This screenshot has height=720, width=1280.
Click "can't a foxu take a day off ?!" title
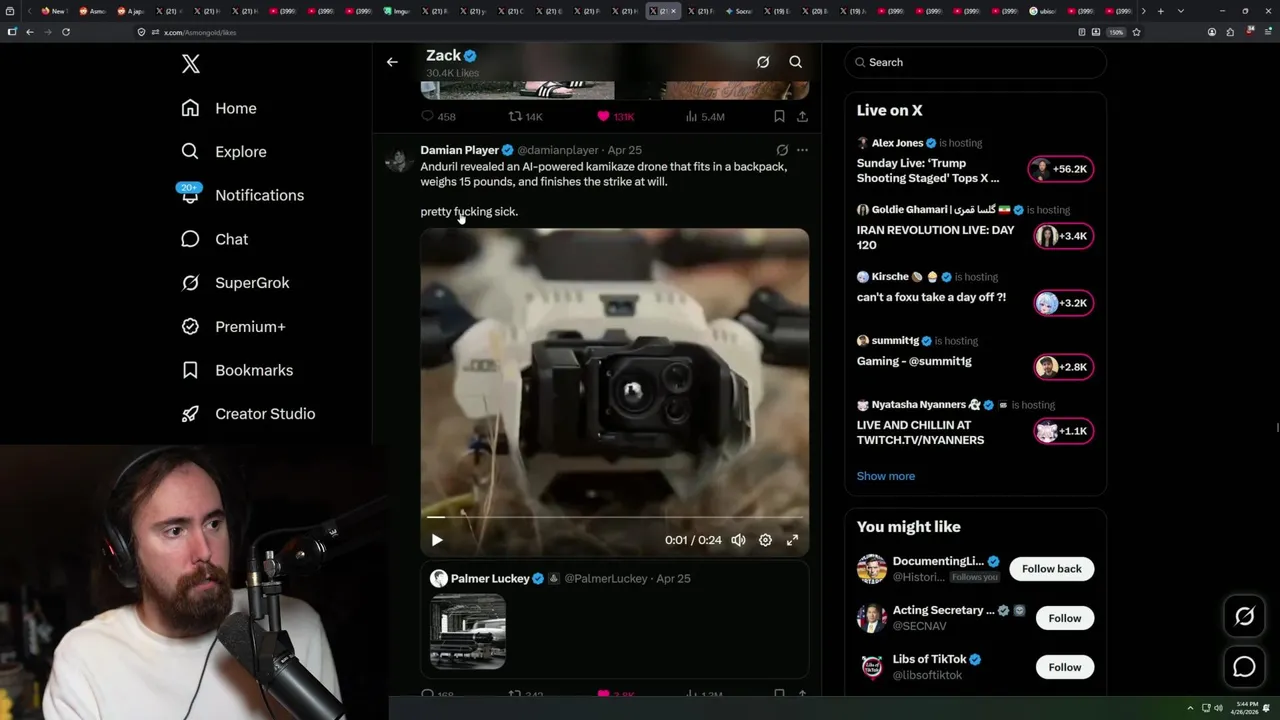coord(931,297)
